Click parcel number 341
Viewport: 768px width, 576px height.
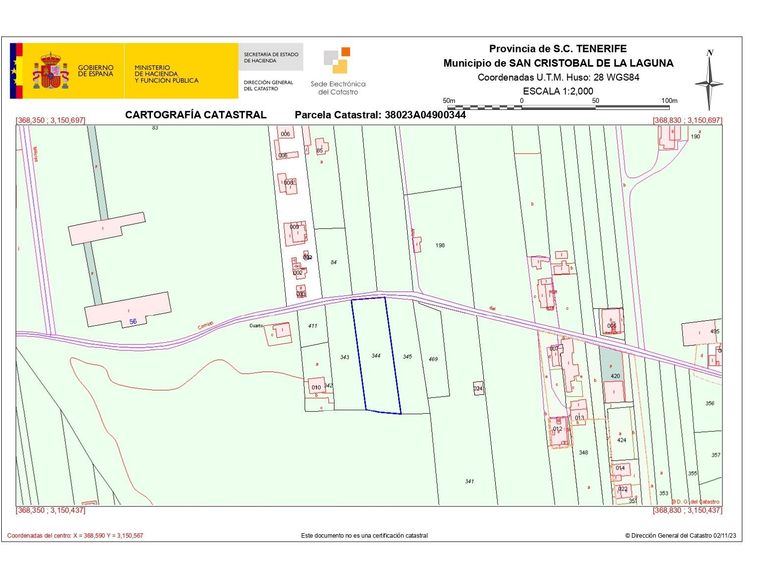coord(469,481)
